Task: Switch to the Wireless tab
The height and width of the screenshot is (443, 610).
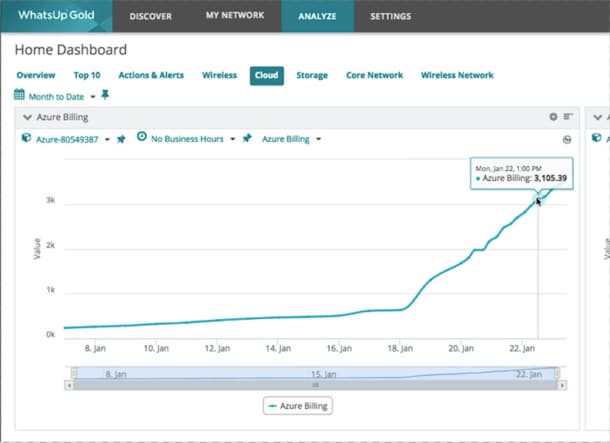Action: (x=219, y=75)
